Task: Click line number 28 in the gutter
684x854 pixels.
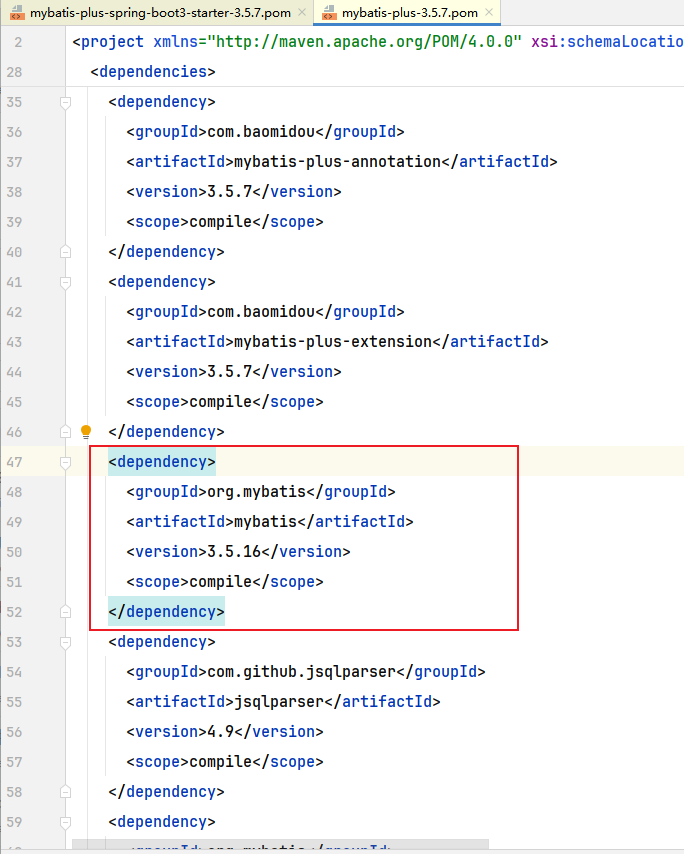Action: point(15,72)
